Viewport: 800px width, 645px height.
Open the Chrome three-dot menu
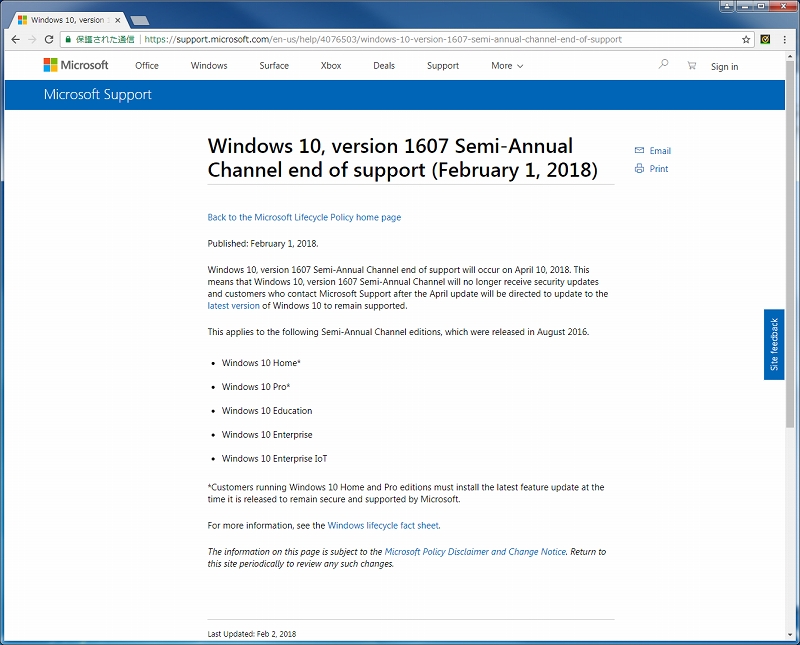click(x=785, y=39)
